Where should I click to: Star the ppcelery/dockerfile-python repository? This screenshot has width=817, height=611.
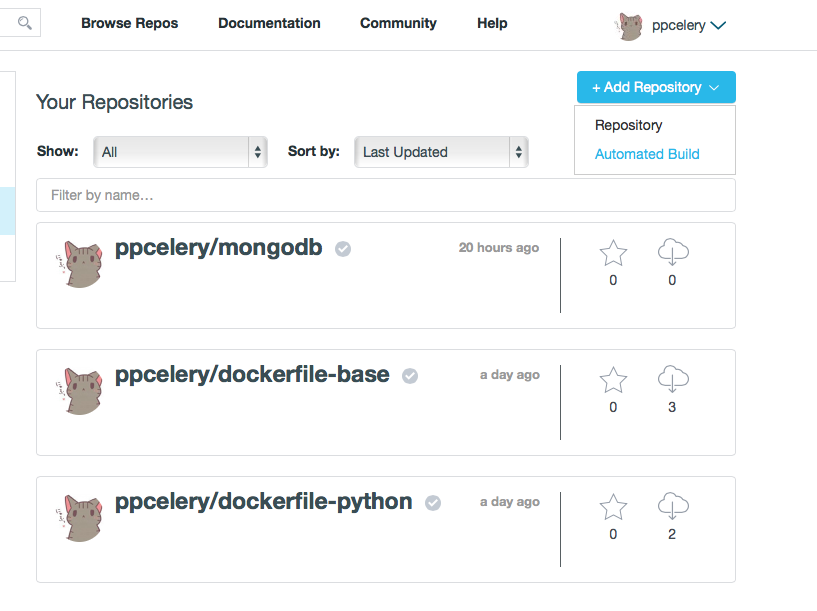click(x=613, y=507)
